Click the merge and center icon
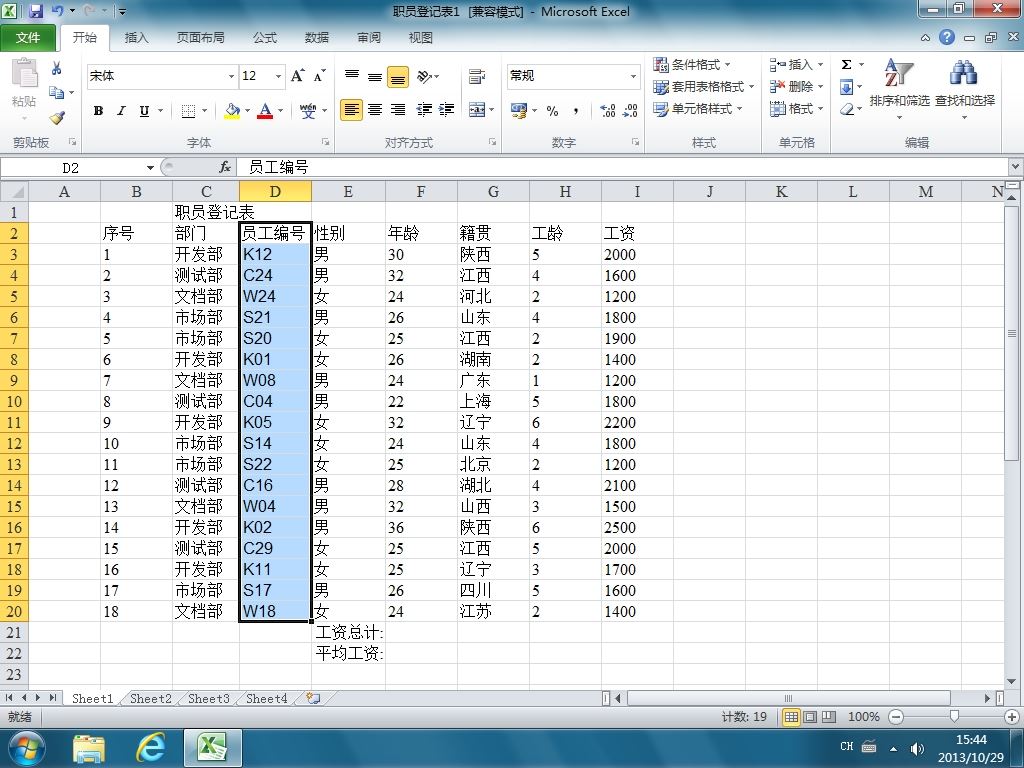 click(x=477, y=110)
